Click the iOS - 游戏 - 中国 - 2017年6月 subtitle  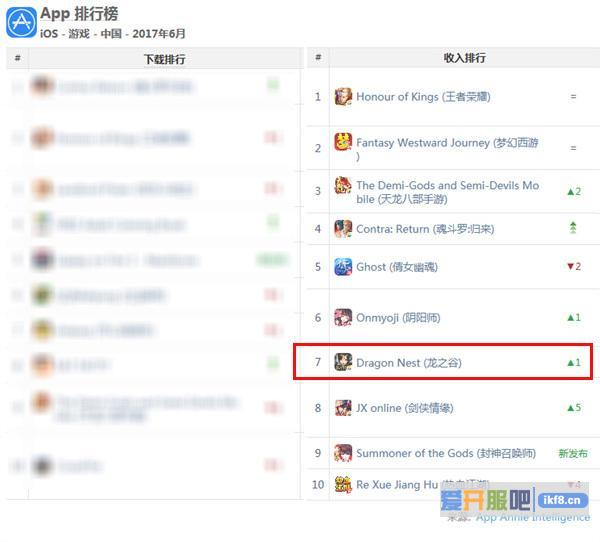tap(112, 34)
